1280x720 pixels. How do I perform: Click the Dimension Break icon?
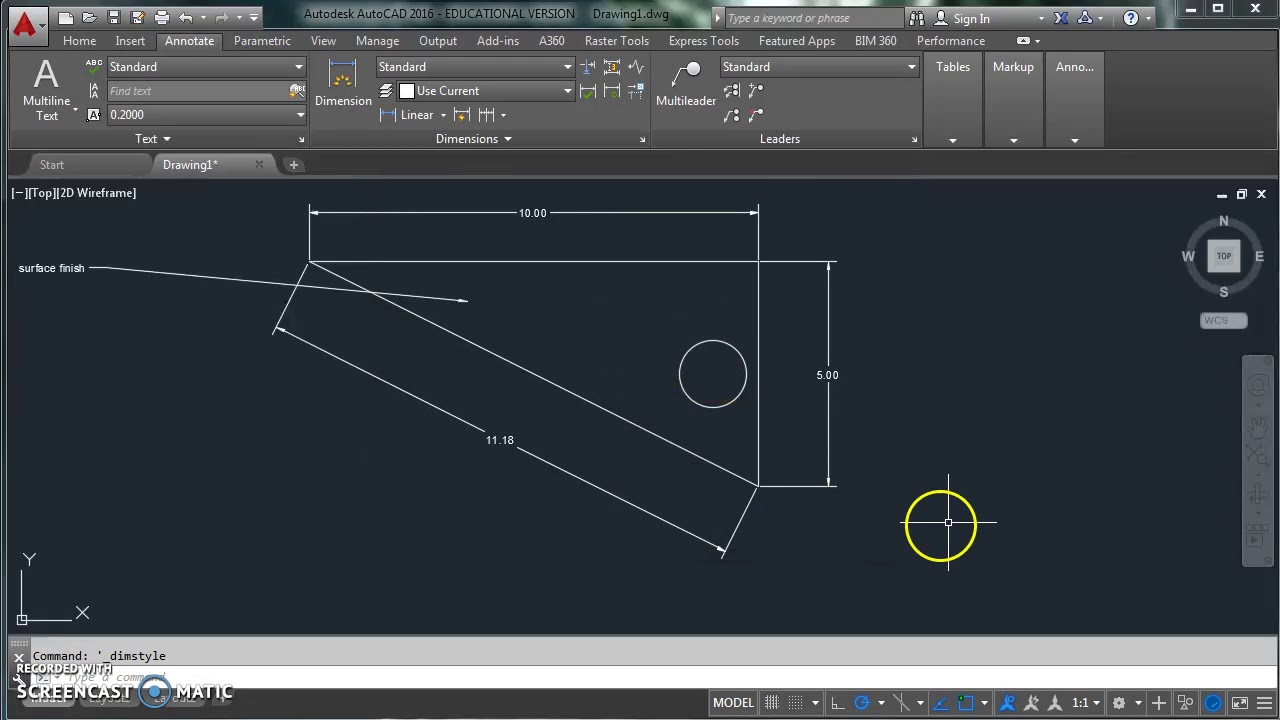pos(587,67)
